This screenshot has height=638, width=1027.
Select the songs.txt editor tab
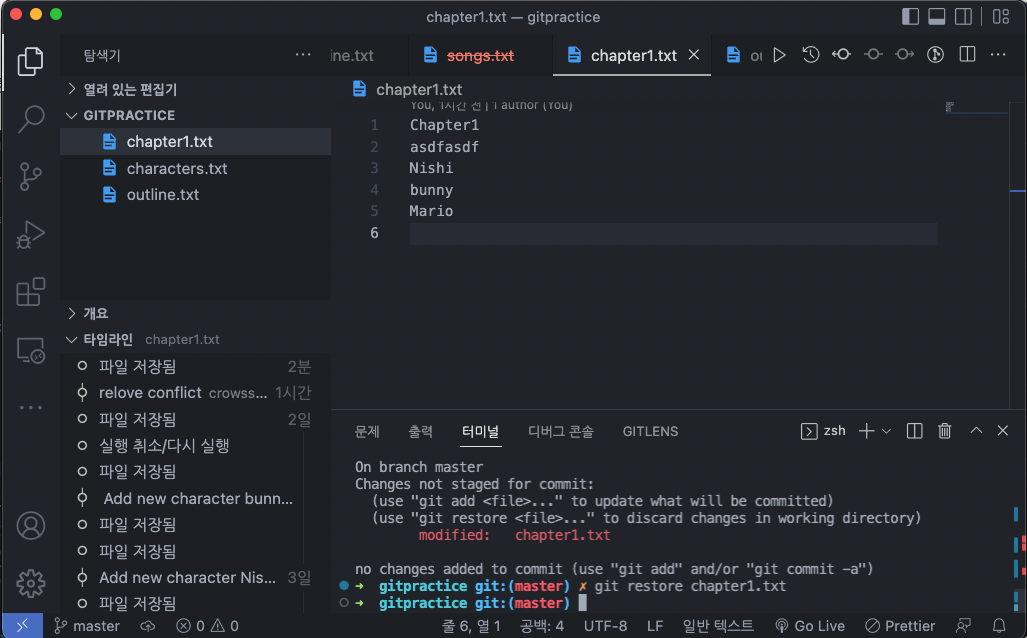click(480, 56)
